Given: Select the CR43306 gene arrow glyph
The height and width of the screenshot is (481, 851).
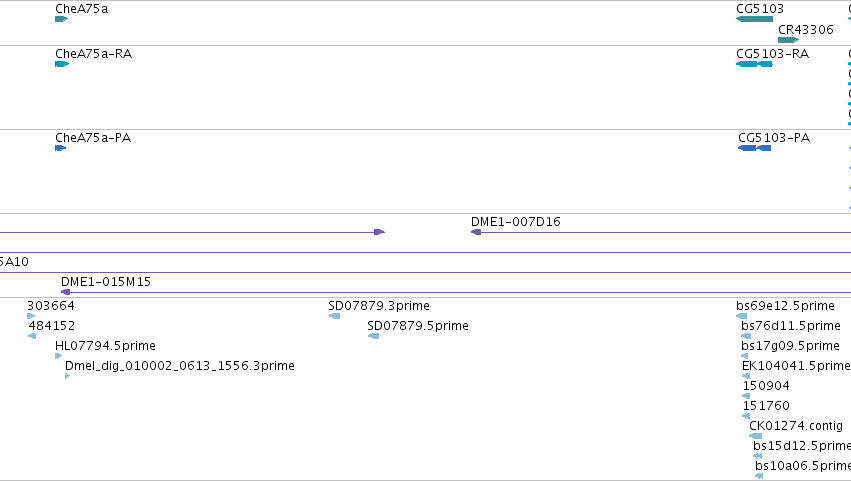Looking at the screenshot, I should click(x=789, y=40).
